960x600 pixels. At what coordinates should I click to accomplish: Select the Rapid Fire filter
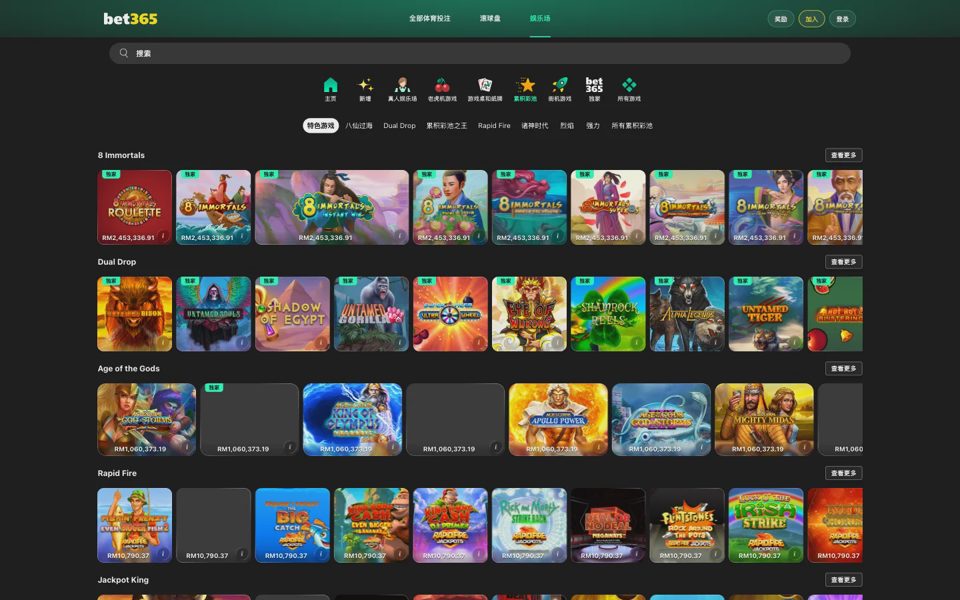click(x=494, y=126)
